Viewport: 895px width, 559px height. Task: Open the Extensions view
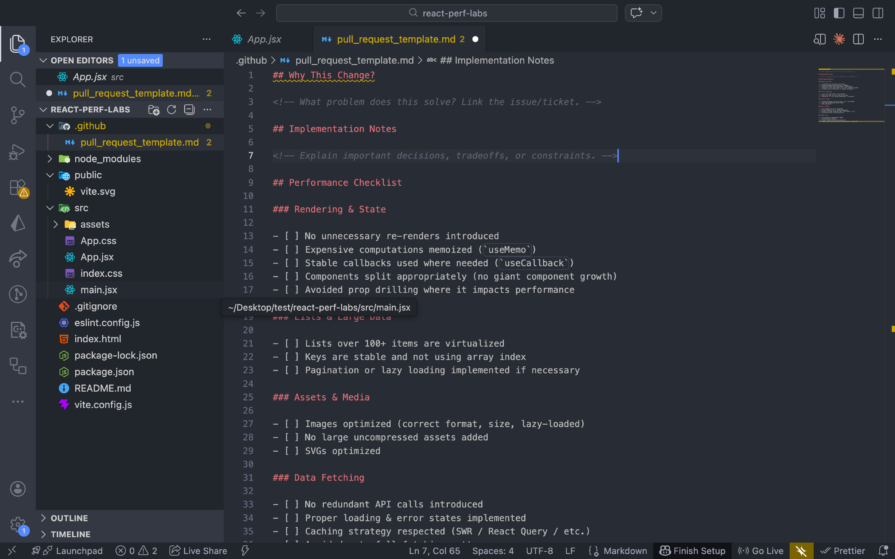coord(18,187)
